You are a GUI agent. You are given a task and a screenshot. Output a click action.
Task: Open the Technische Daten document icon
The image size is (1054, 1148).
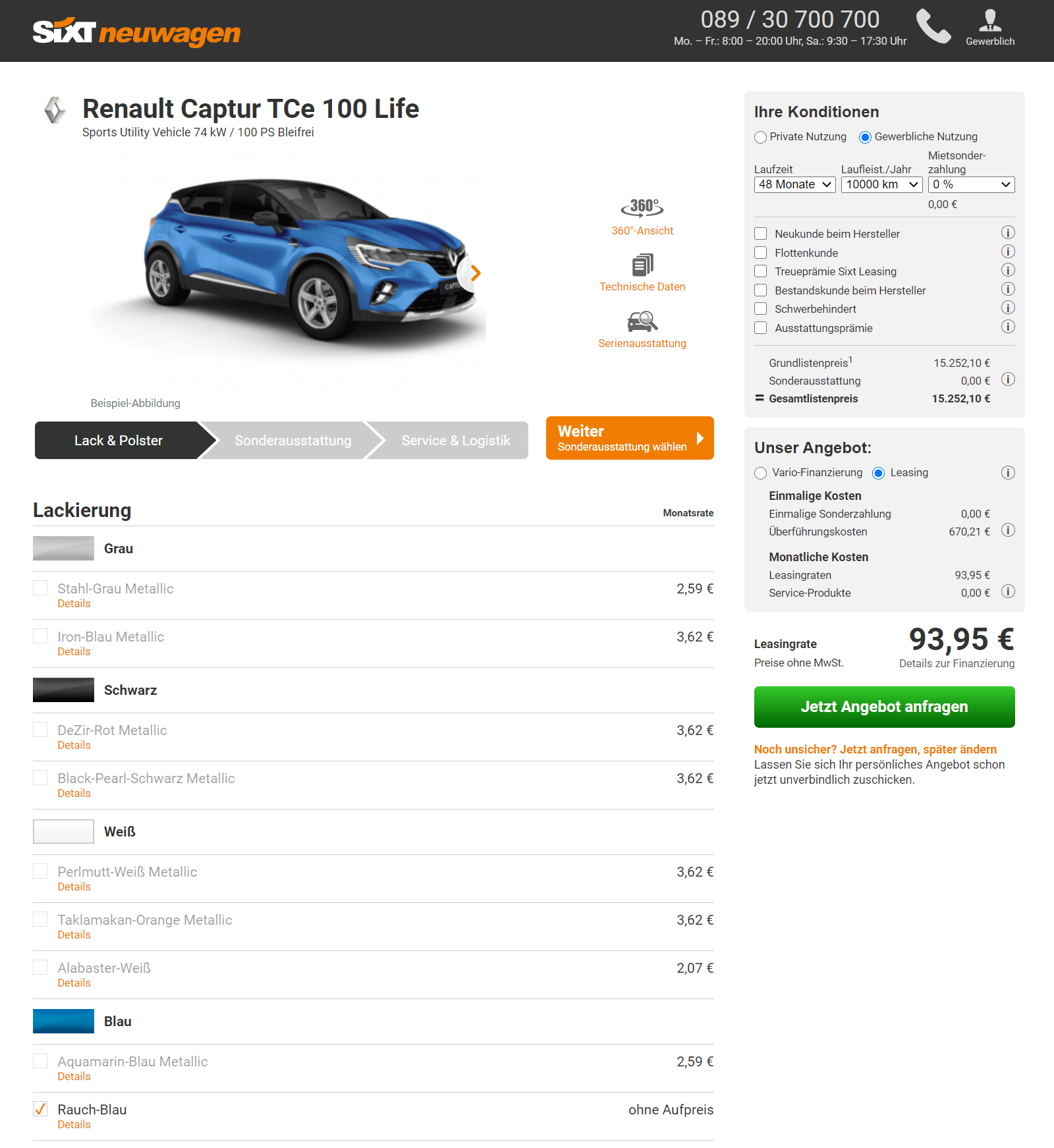643,265
